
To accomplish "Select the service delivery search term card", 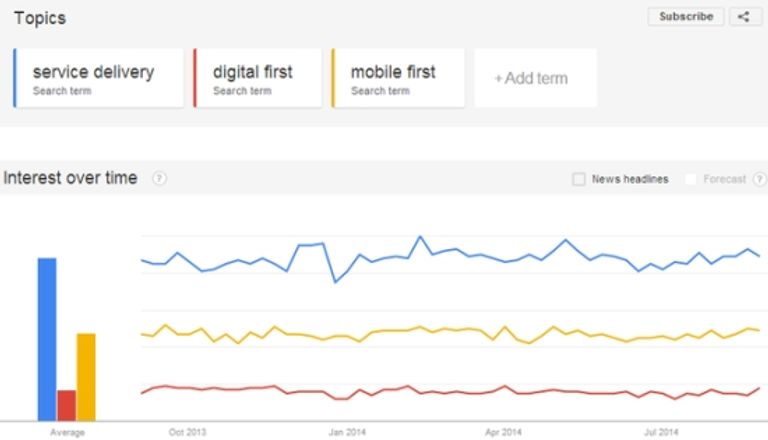I will 98,78.
